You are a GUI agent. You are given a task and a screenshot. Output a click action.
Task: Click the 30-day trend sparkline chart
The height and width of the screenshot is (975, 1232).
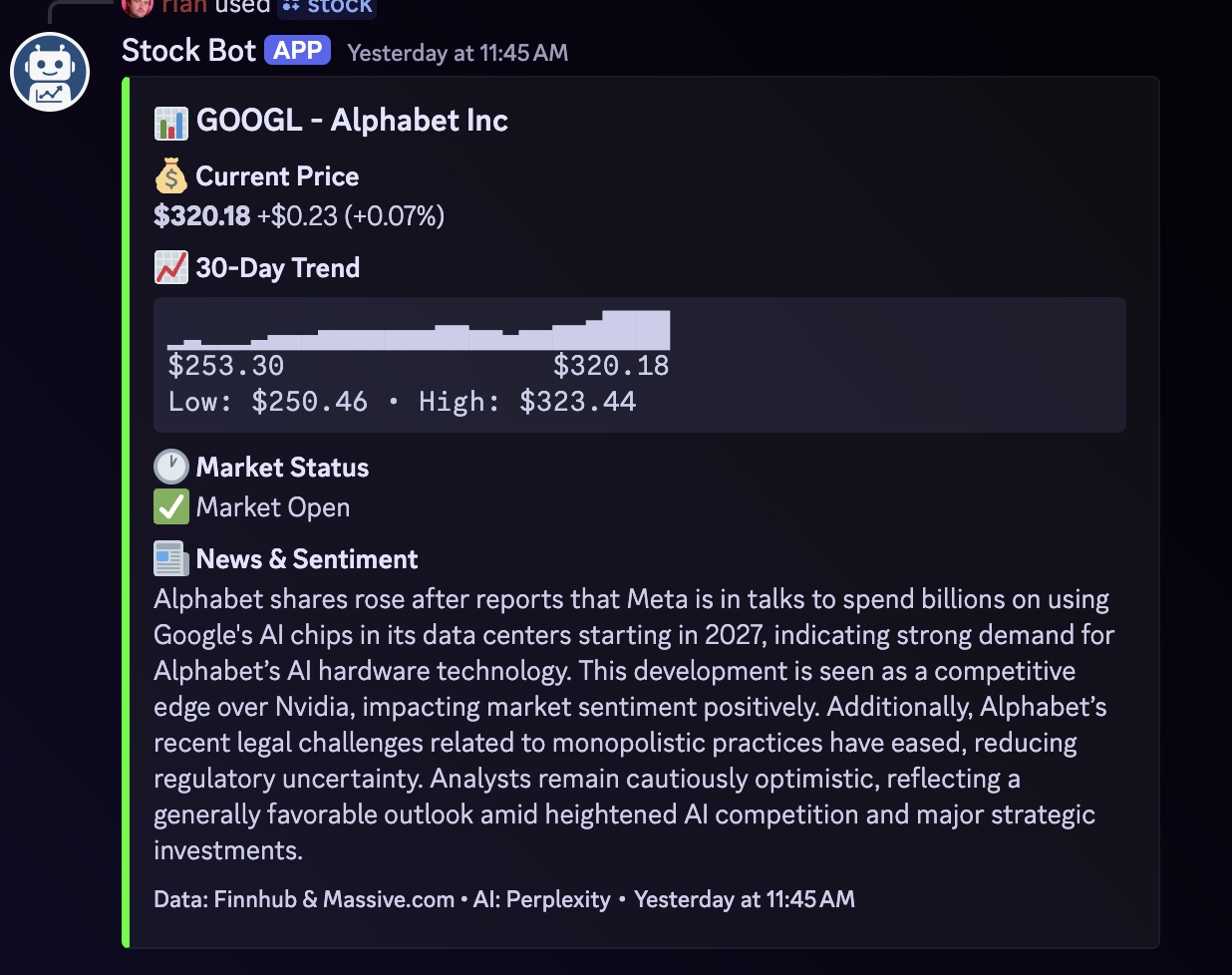click(x=419, y=331)
